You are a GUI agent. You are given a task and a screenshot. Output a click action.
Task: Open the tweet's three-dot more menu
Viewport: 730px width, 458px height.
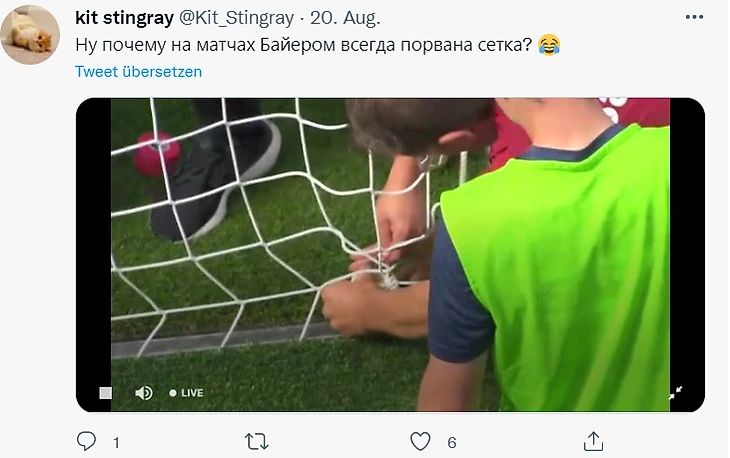click(694, 17)
